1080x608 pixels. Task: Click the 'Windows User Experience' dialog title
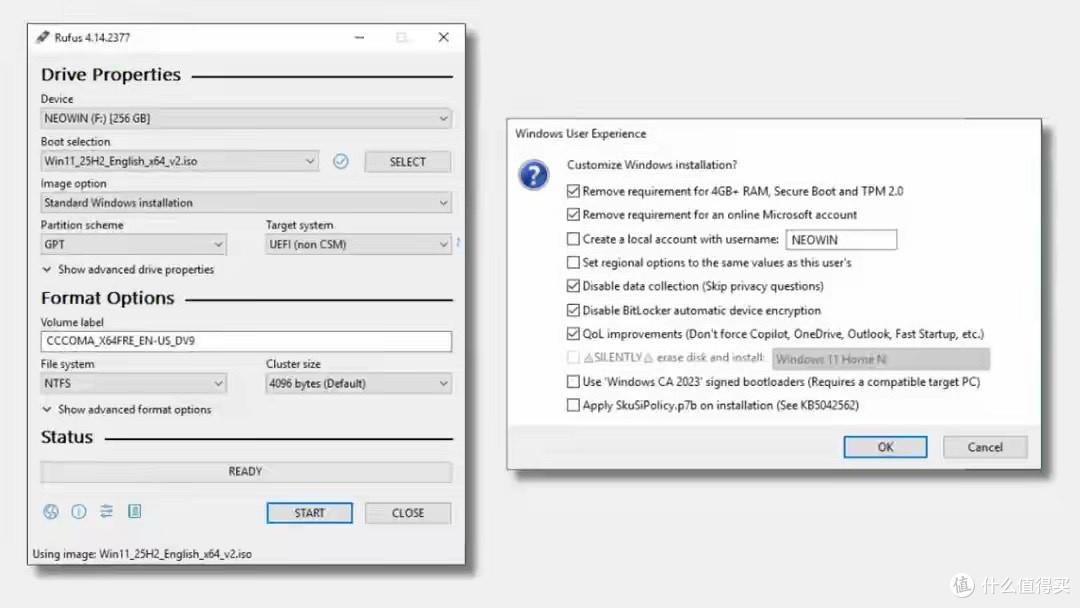pyautogui.click(x=581, y=134)
